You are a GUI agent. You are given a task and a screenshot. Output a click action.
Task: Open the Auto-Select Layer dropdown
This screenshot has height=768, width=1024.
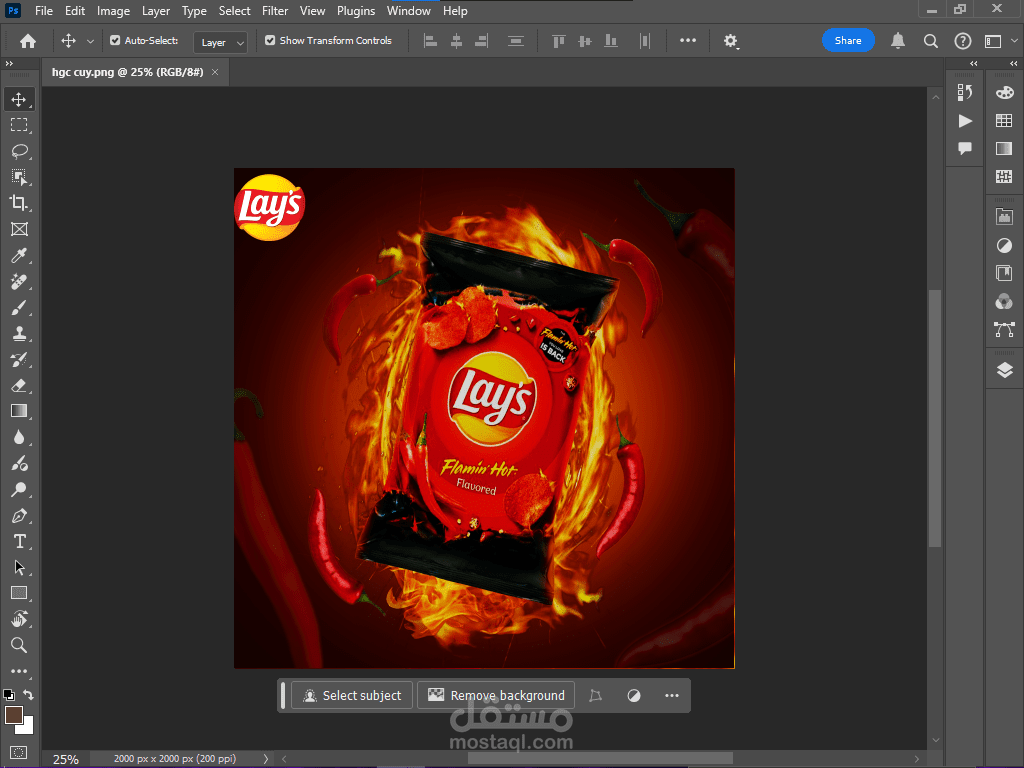point(221,42)
